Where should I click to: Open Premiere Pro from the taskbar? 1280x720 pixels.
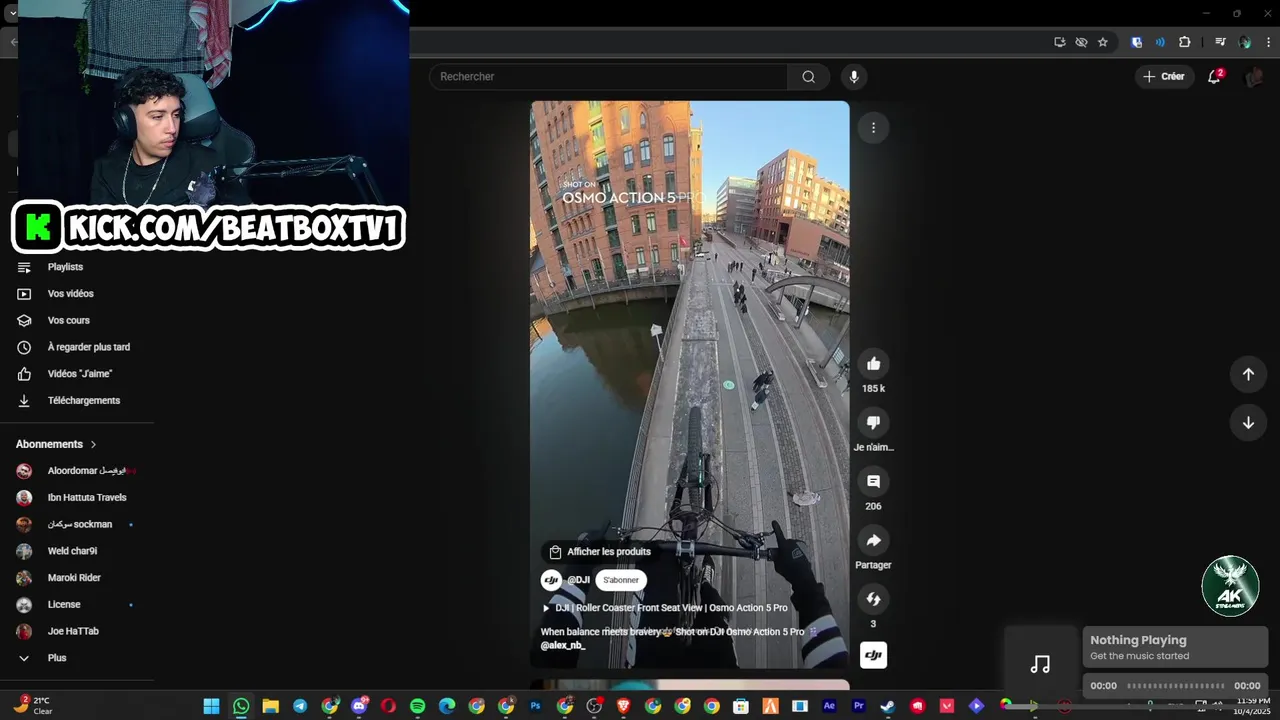click(x=858, y=706)
